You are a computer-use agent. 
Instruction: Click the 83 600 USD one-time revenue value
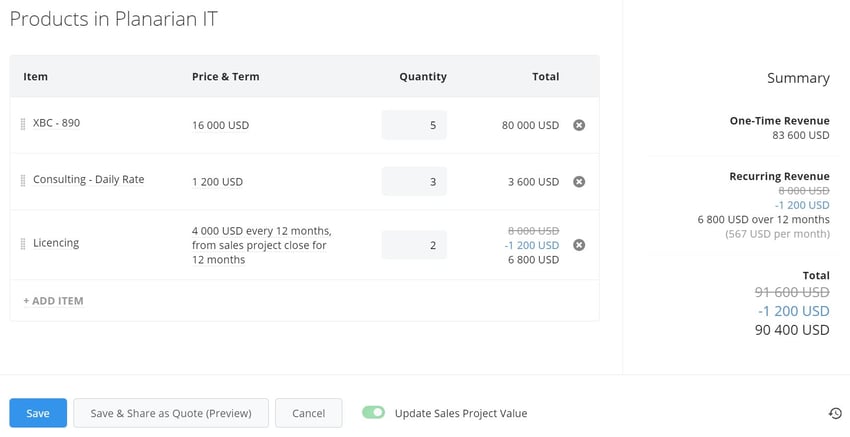801,135
